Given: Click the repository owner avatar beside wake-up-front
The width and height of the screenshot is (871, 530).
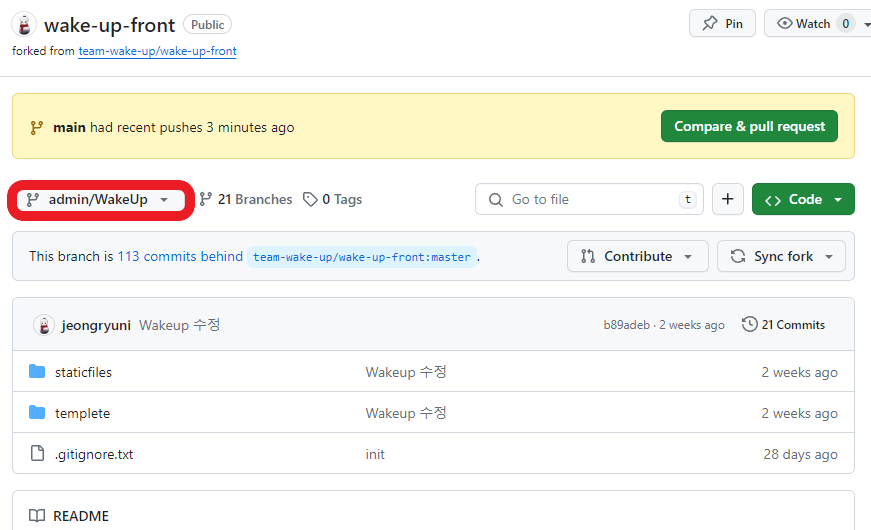Looking at the screenshot, I should 24,25.
